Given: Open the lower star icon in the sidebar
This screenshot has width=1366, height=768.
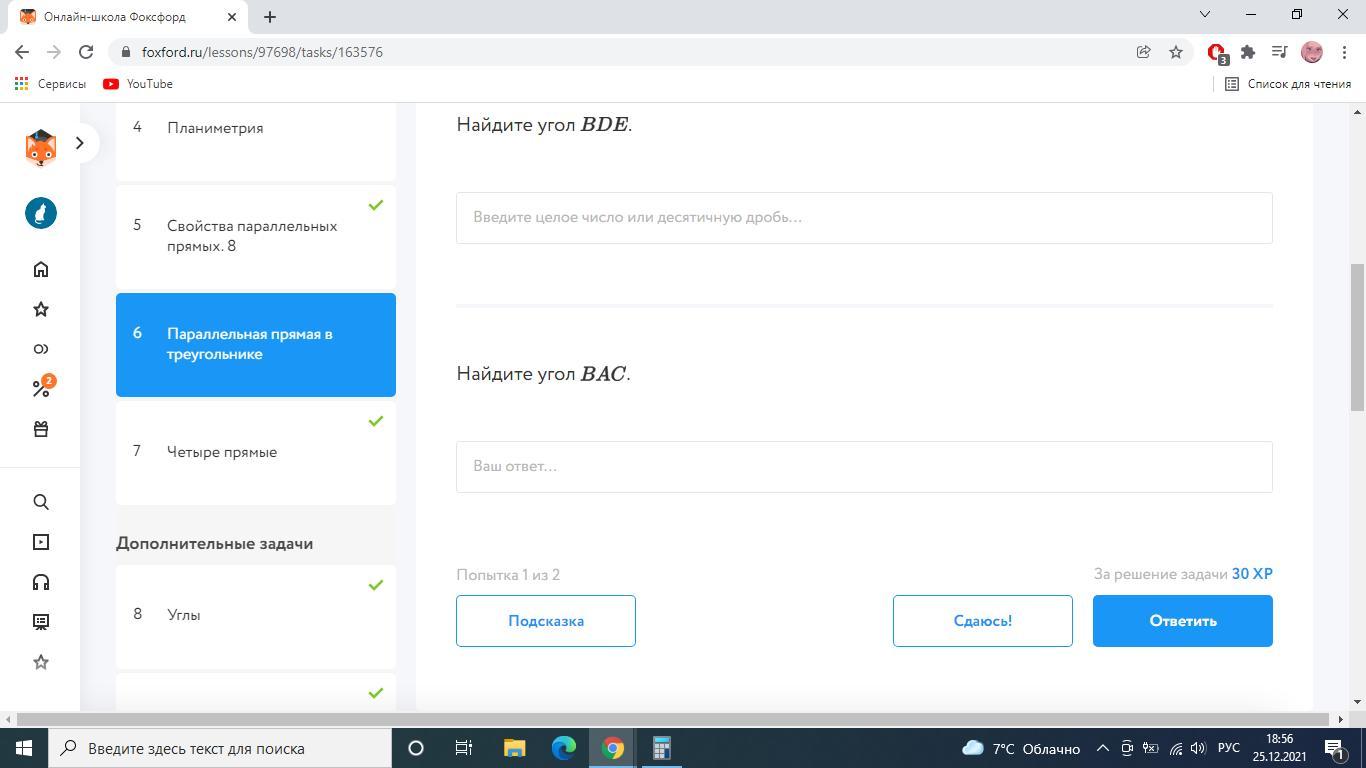Looking at the screenshot, I should [x=41, y=662].
